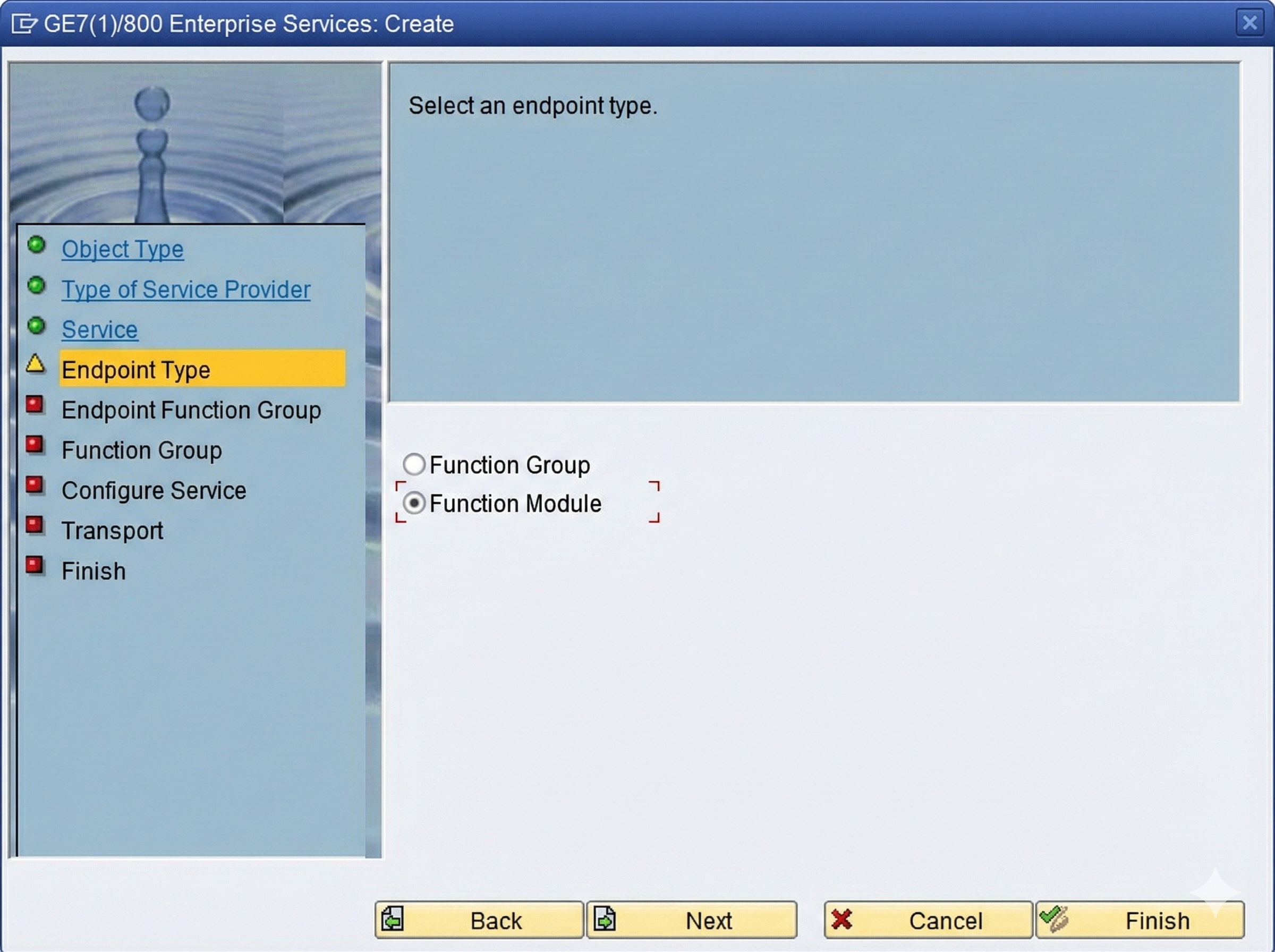Click green status icon next to Service
The width and height of the screenshot is (1275, 952).
coord(36,326)
